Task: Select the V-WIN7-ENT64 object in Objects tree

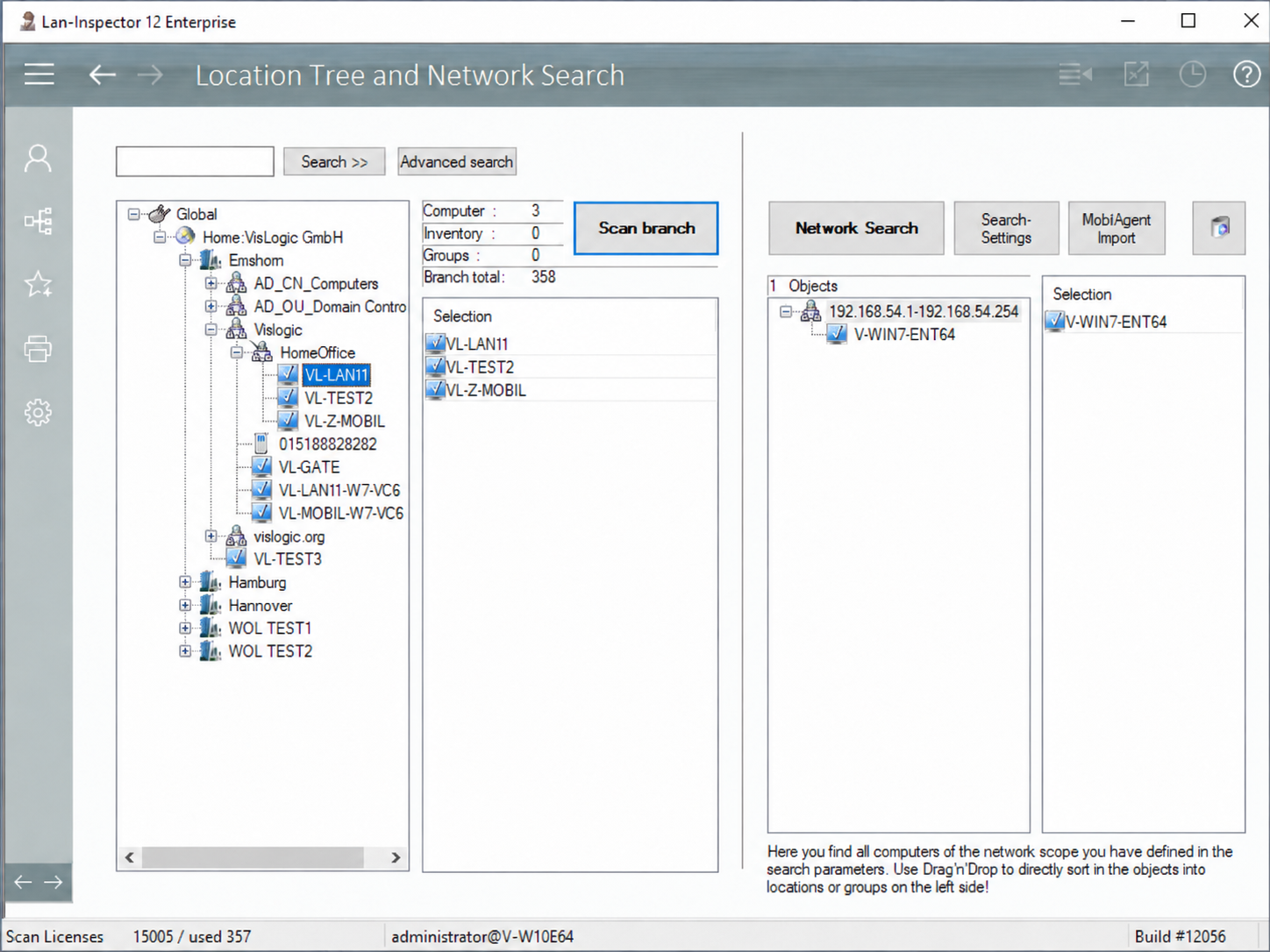Action: click(904, 334)
